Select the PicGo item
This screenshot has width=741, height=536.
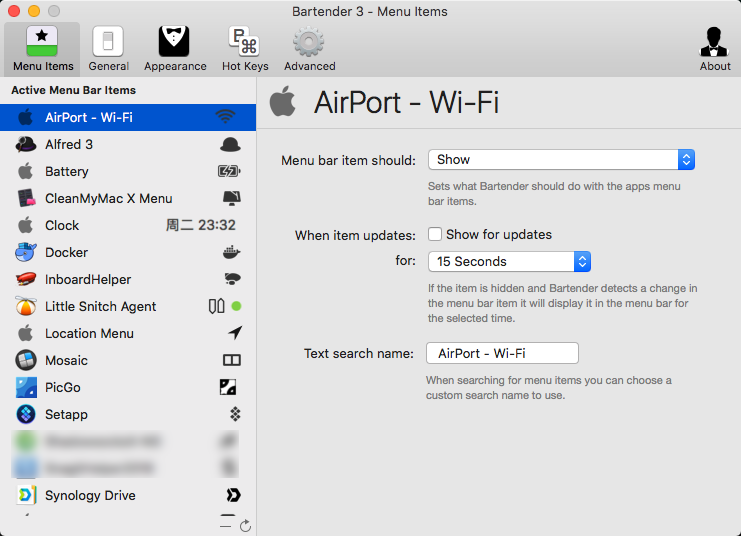point(128,387)
